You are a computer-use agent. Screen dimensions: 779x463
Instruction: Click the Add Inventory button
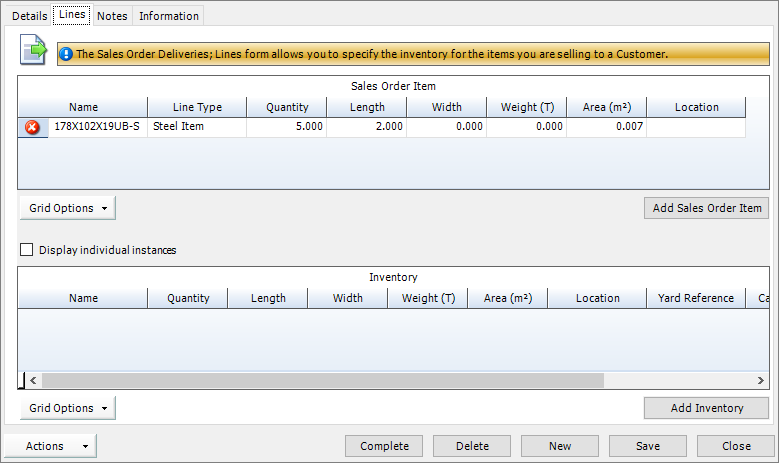[706, 408]
